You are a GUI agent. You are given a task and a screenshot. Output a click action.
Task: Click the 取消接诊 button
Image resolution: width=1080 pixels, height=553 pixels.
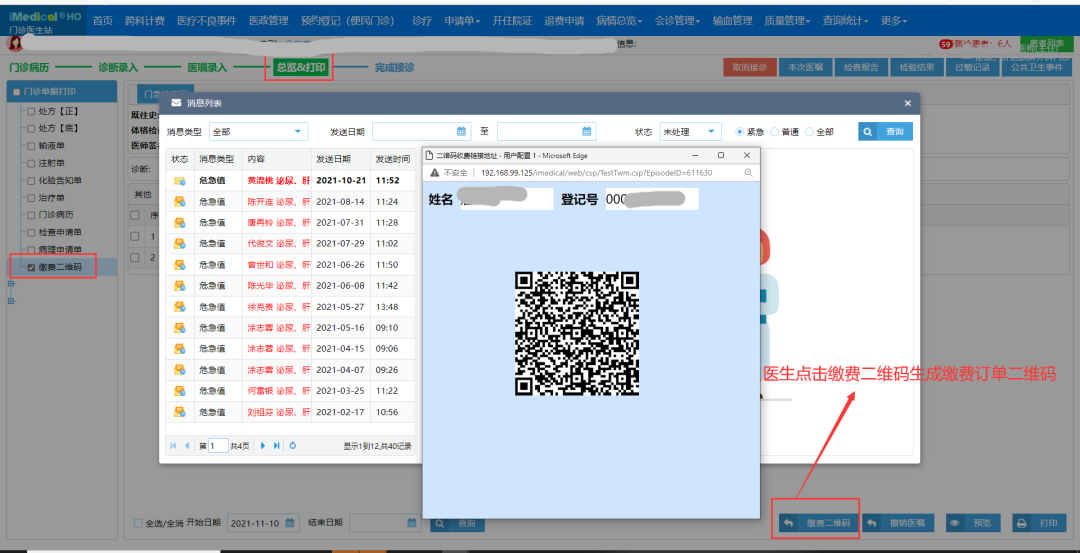tap(749, 67)
